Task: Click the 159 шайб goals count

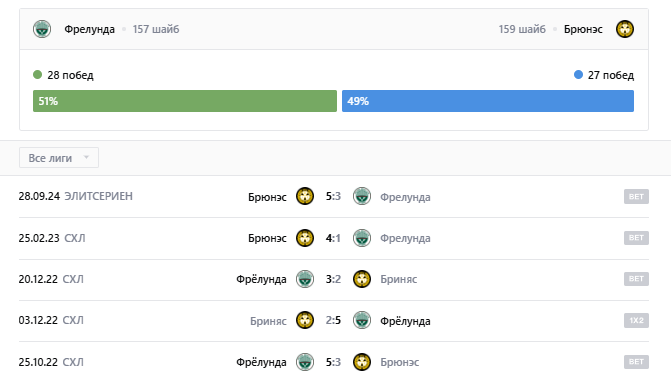Action: pos(522,29)
